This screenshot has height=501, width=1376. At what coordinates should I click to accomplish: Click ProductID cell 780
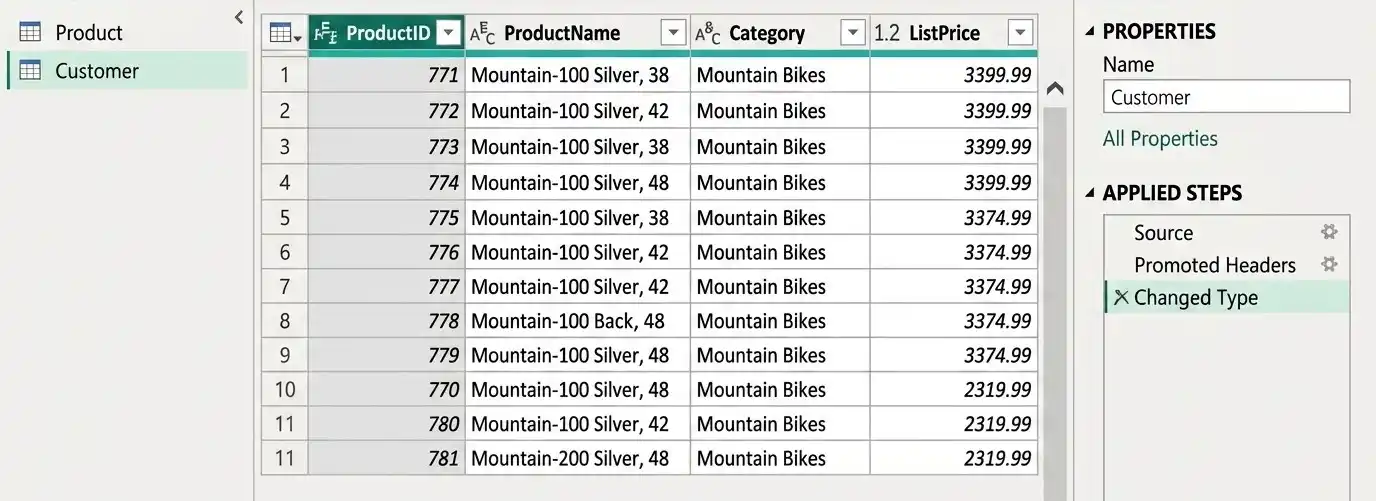(387, 424)
